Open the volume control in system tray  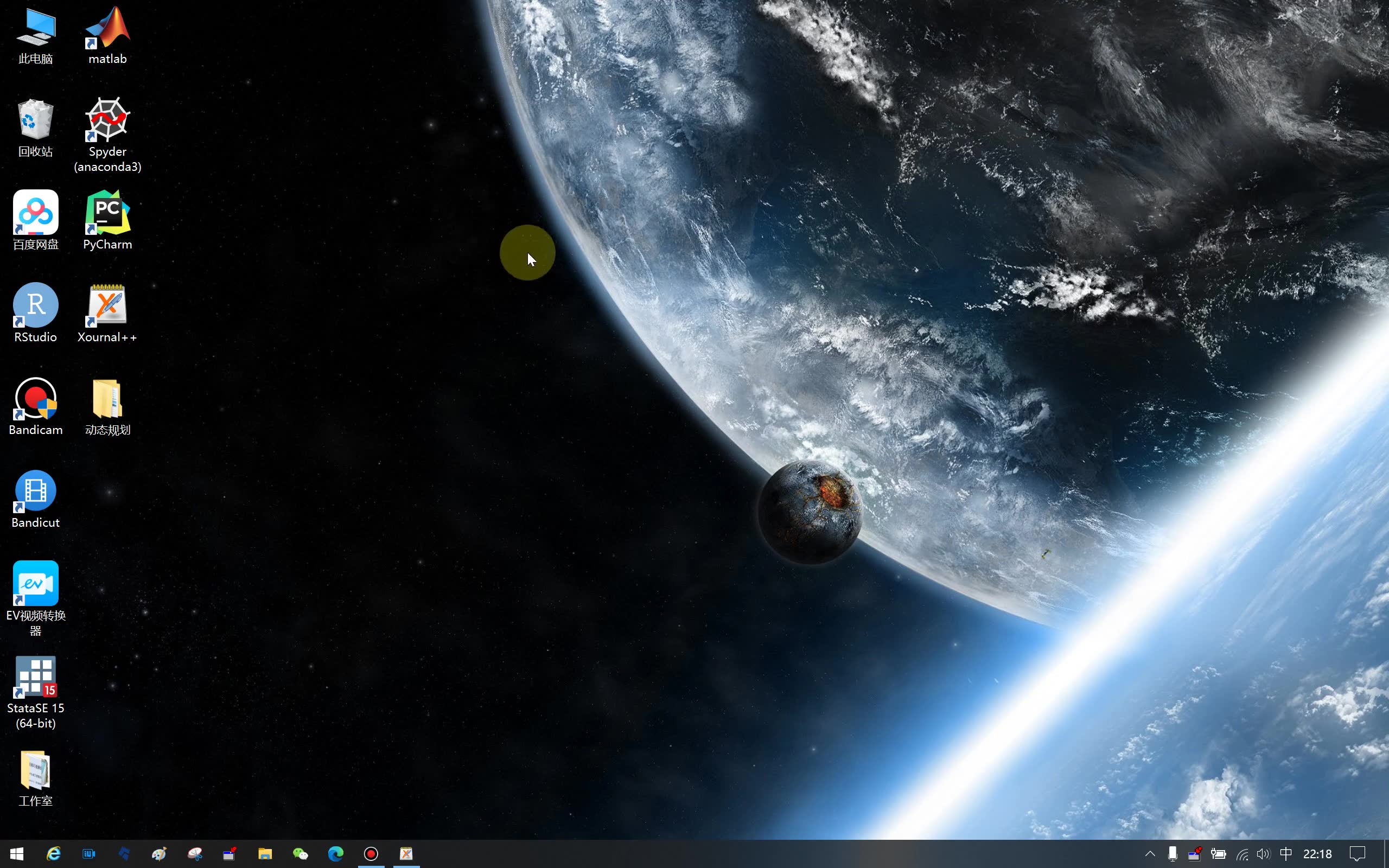tap(1263, 854)
